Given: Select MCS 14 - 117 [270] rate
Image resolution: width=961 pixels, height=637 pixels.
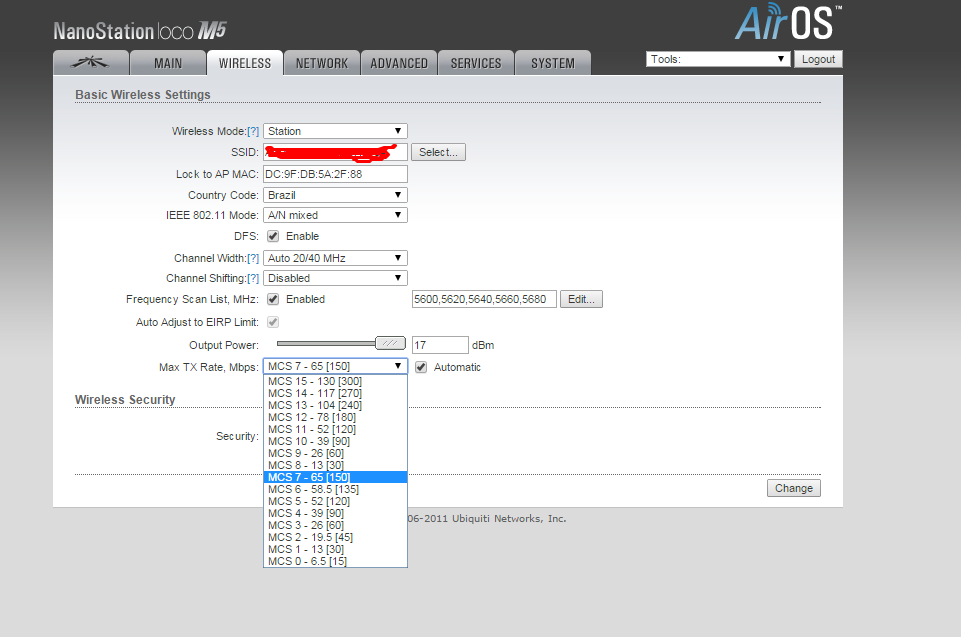Looking at the screenshot, I should coord(335,393).
